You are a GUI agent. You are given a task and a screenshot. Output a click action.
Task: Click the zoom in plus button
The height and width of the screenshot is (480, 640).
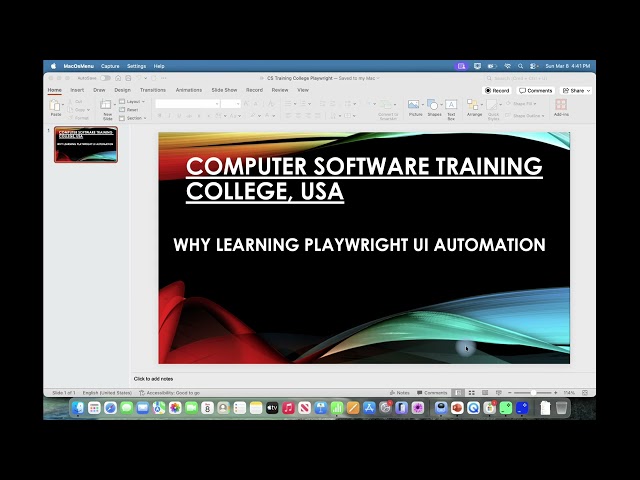[556, 393]
